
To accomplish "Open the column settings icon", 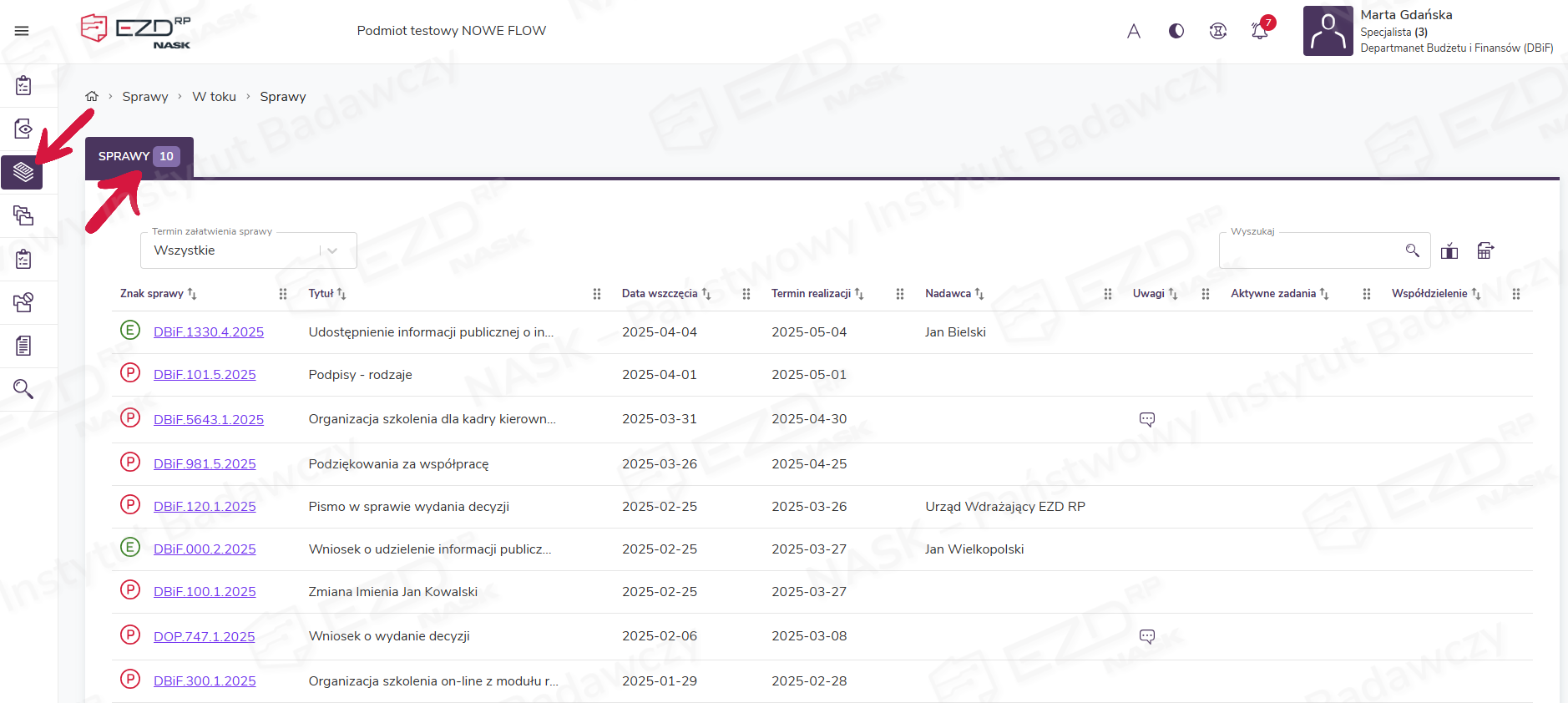I will pyautogui.click(x=1449, y=250).
